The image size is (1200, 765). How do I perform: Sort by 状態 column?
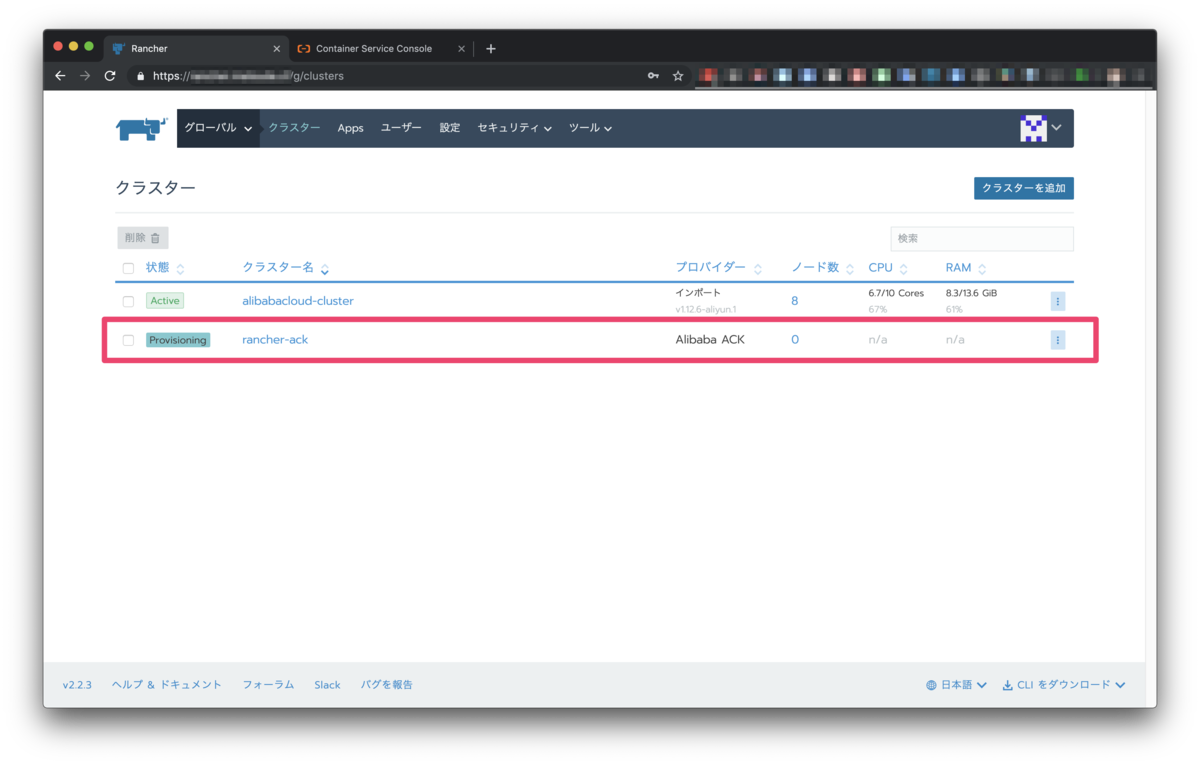click(x=165, y=268)
